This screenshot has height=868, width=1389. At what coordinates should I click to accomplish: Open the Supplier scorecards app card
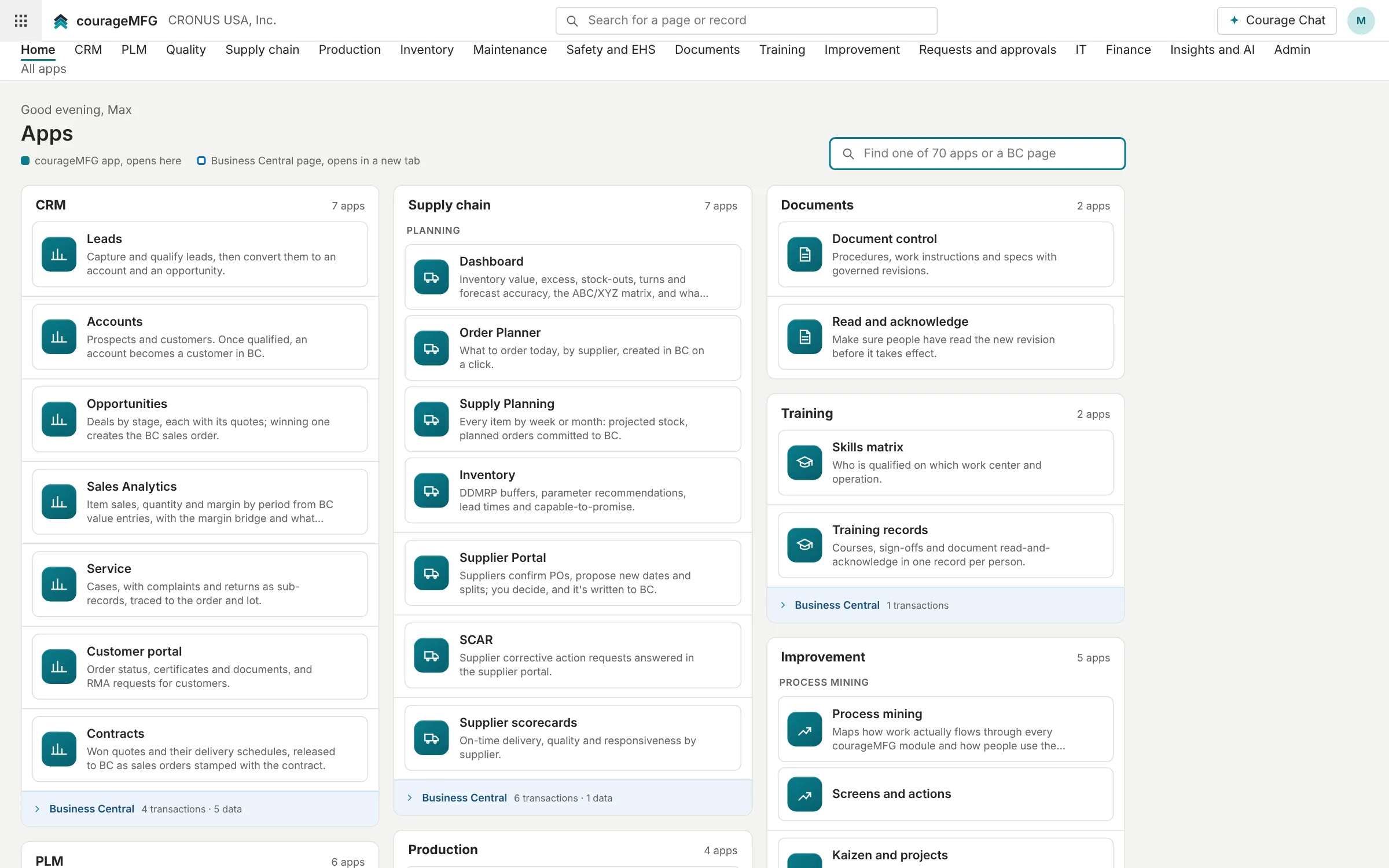click(x=573, y=737)
